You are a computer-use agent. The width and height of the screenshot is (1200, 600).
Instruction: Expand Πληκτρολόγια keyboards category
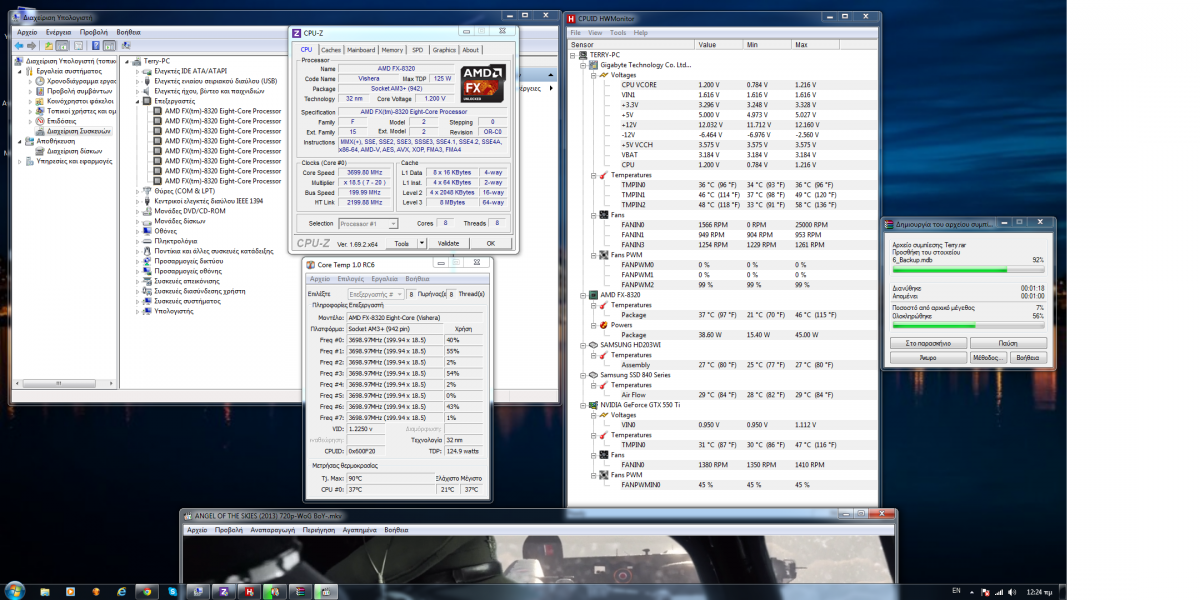[x=137, y=241]
